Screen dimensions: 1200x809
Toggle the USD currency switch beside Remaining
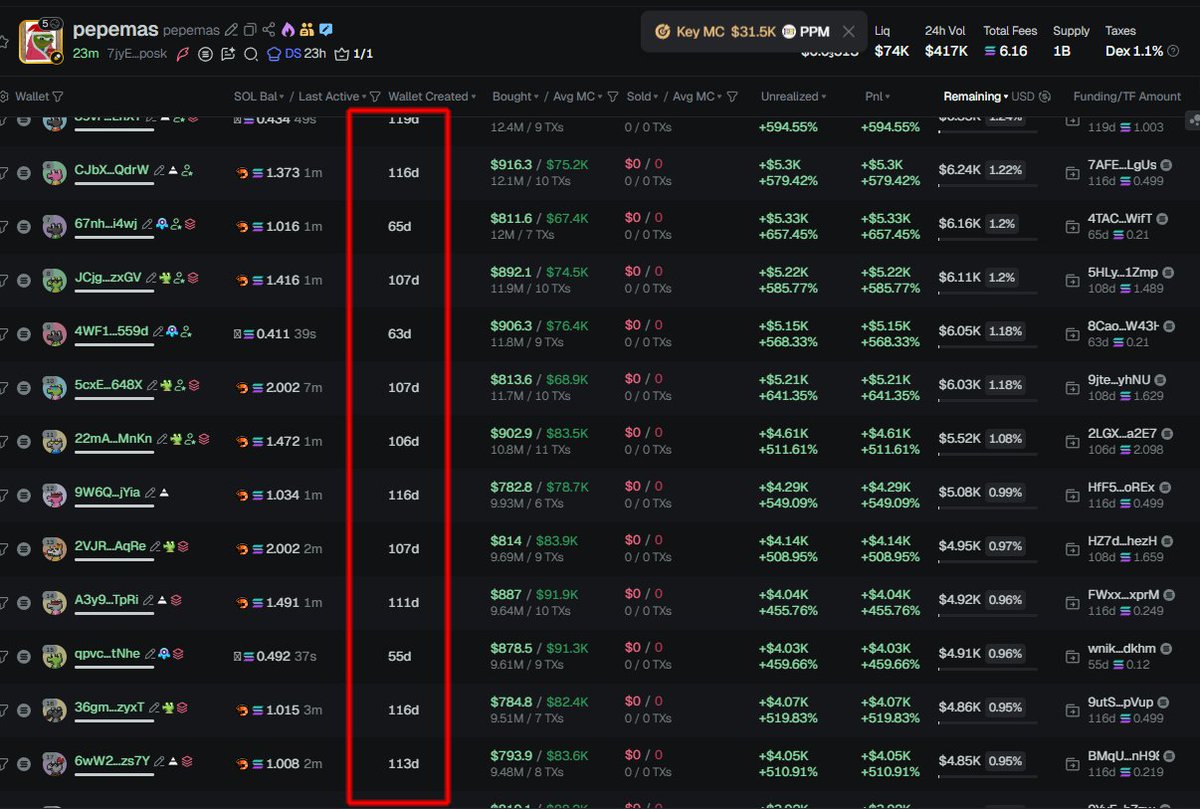point(1045,97)
